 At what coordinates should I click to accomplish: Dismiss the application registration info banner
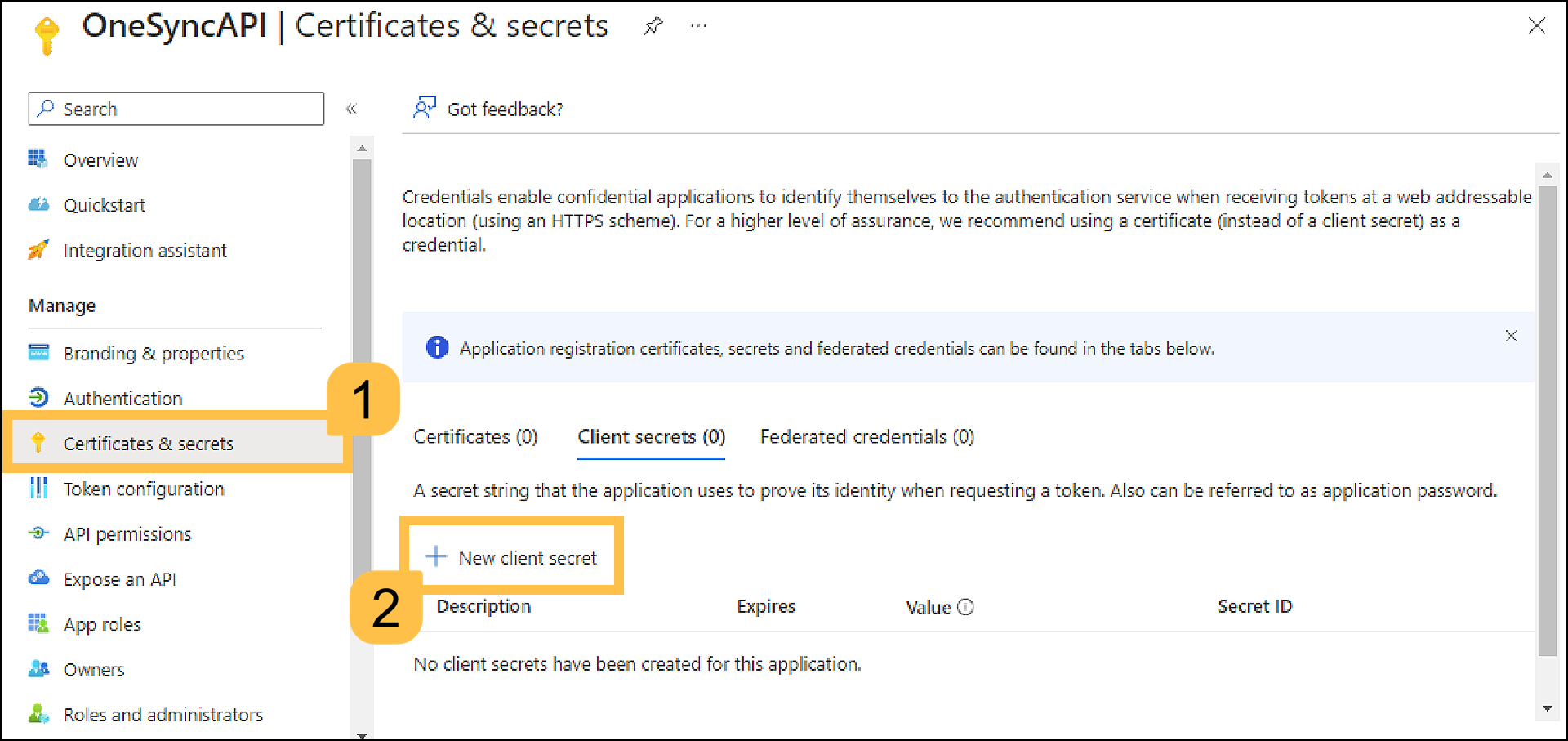[1512, 335]
